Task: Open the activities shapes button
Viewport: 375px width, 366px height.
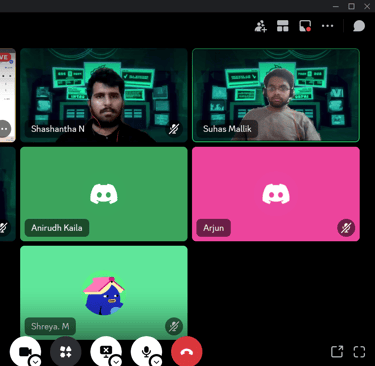Action: [66, 352]
